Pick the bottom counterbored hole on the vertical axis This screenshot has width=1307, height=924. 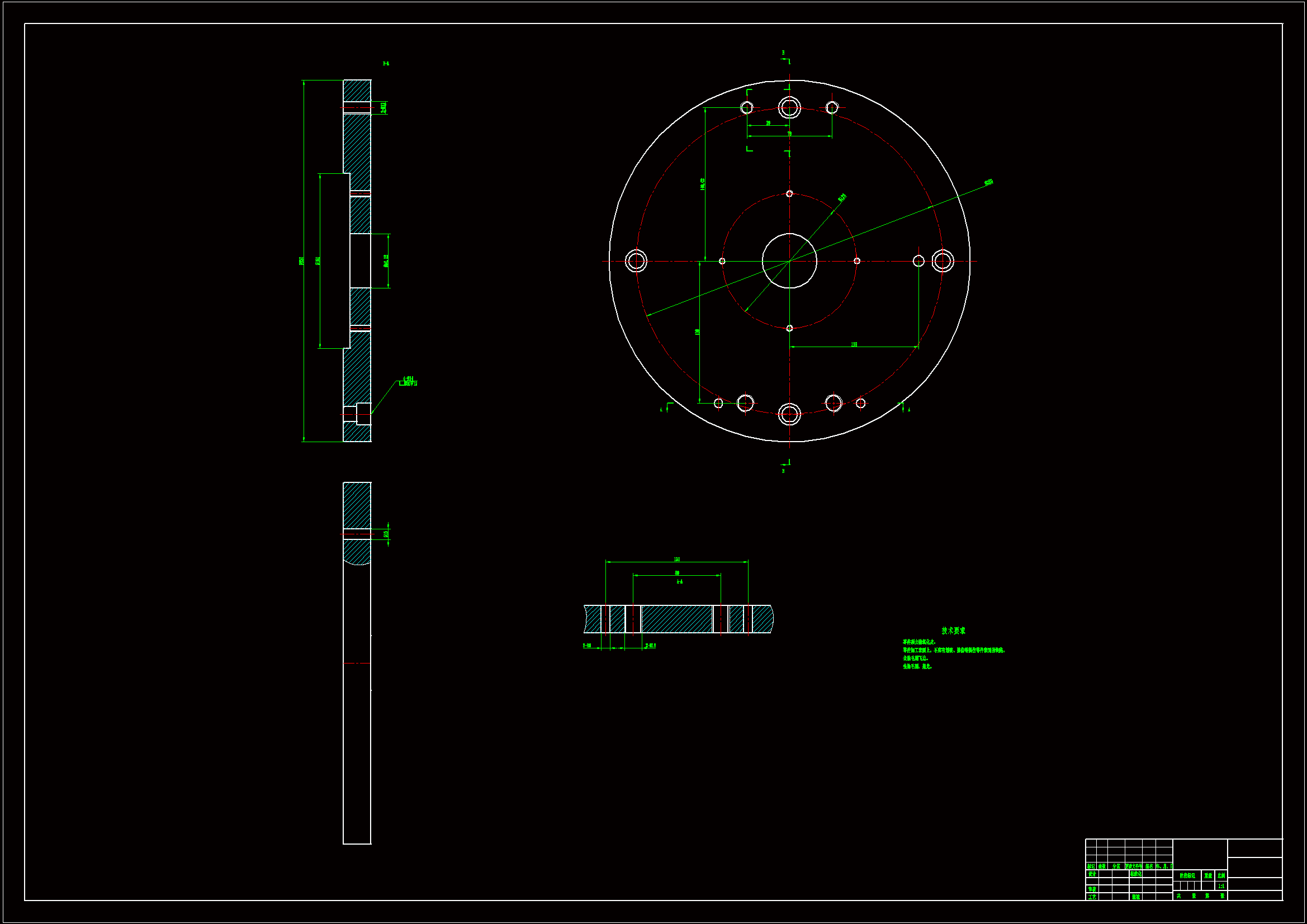tap(789, 414)
